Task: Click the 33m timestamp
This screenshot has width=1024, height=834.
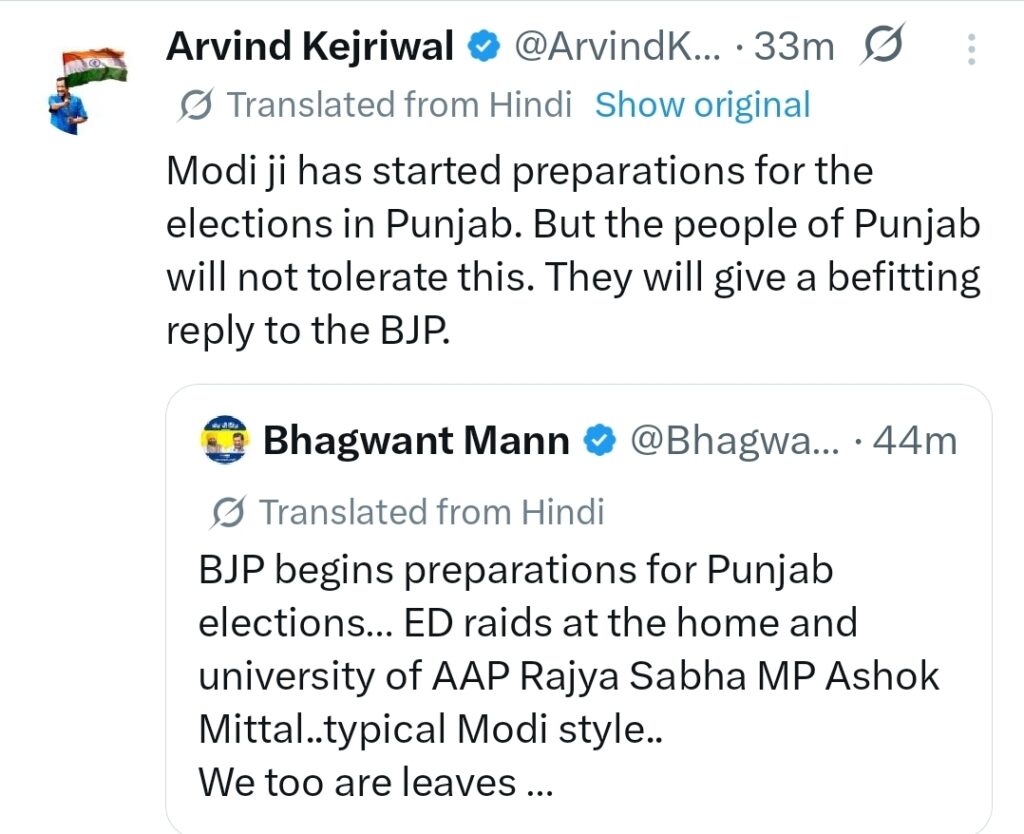Action: point(794,46)
